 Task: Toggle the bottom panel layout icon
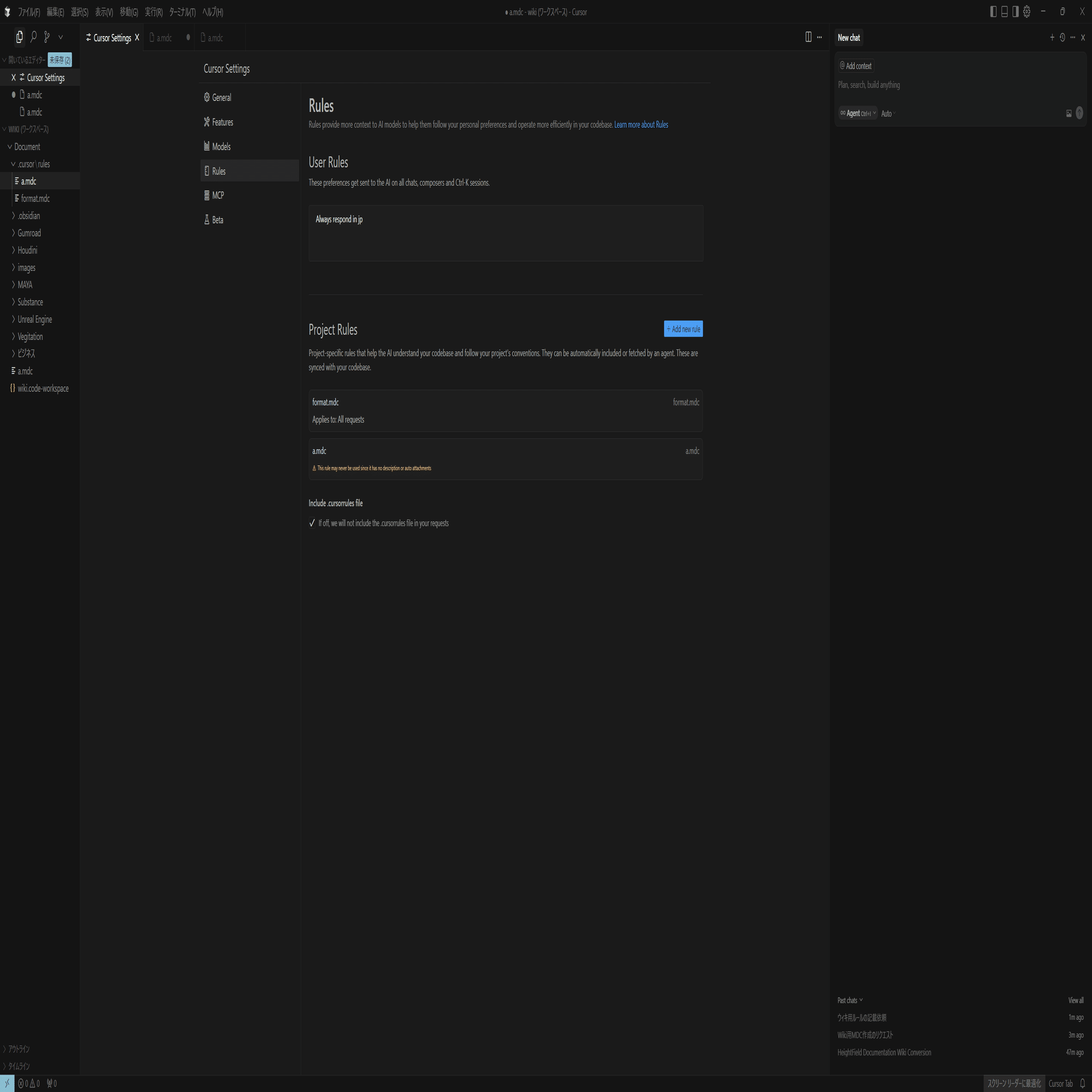click(x=1005, y=12)
